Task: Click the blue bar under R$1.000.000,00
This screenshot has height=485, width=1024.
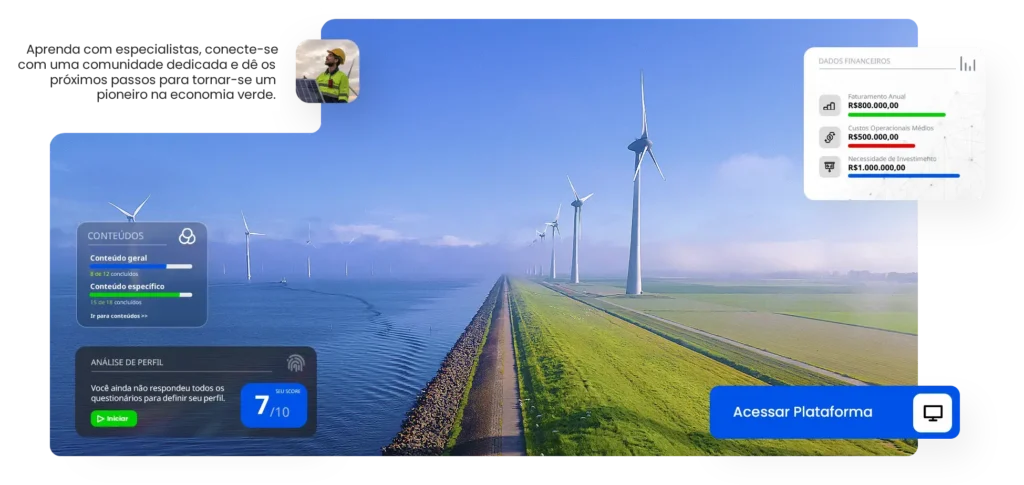Action: (x=904, y=176)
